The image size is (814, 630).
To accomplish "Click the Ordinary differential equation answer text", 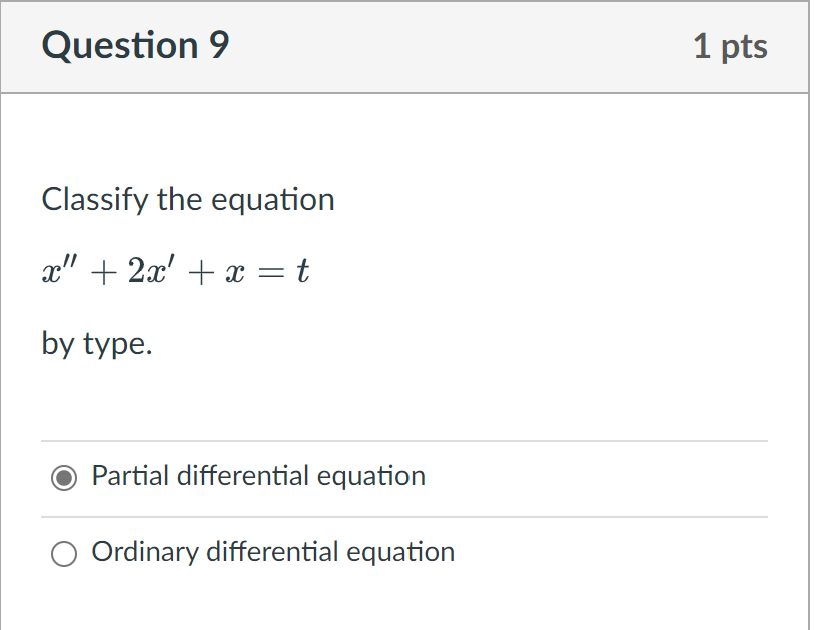I will pos(272,552).
